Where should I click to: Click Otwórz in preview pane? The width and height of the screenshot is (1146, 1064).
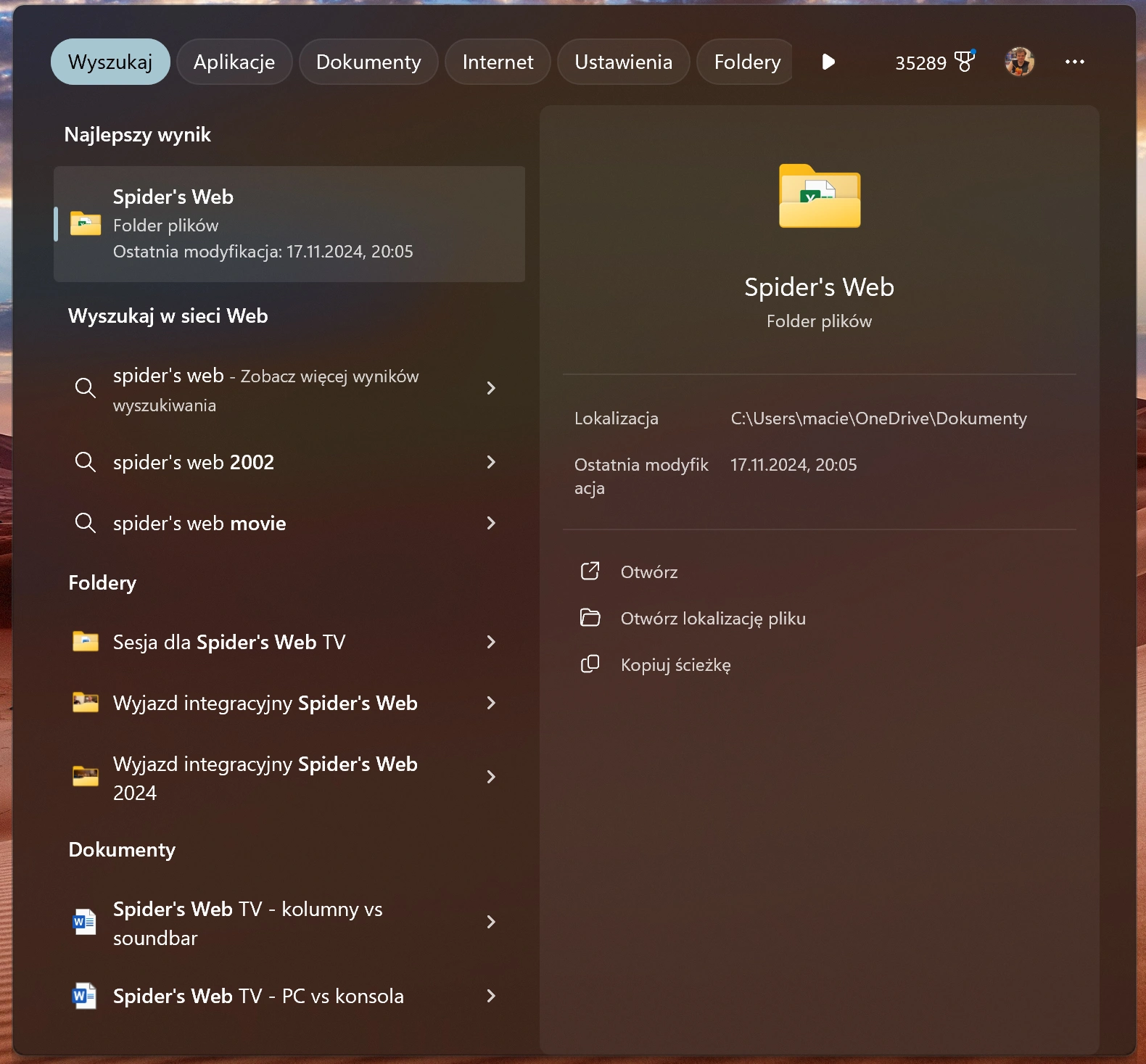(x=649, y=572)
